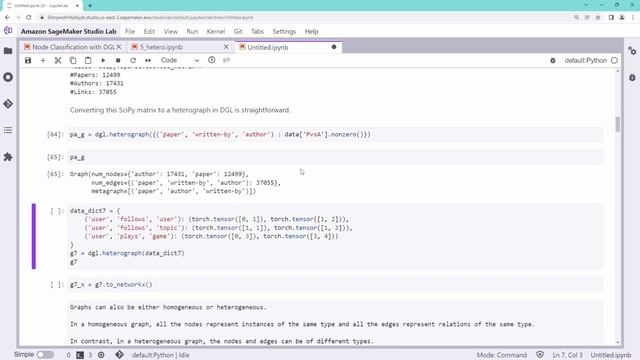Open a new browser tab

pos(90,5)
